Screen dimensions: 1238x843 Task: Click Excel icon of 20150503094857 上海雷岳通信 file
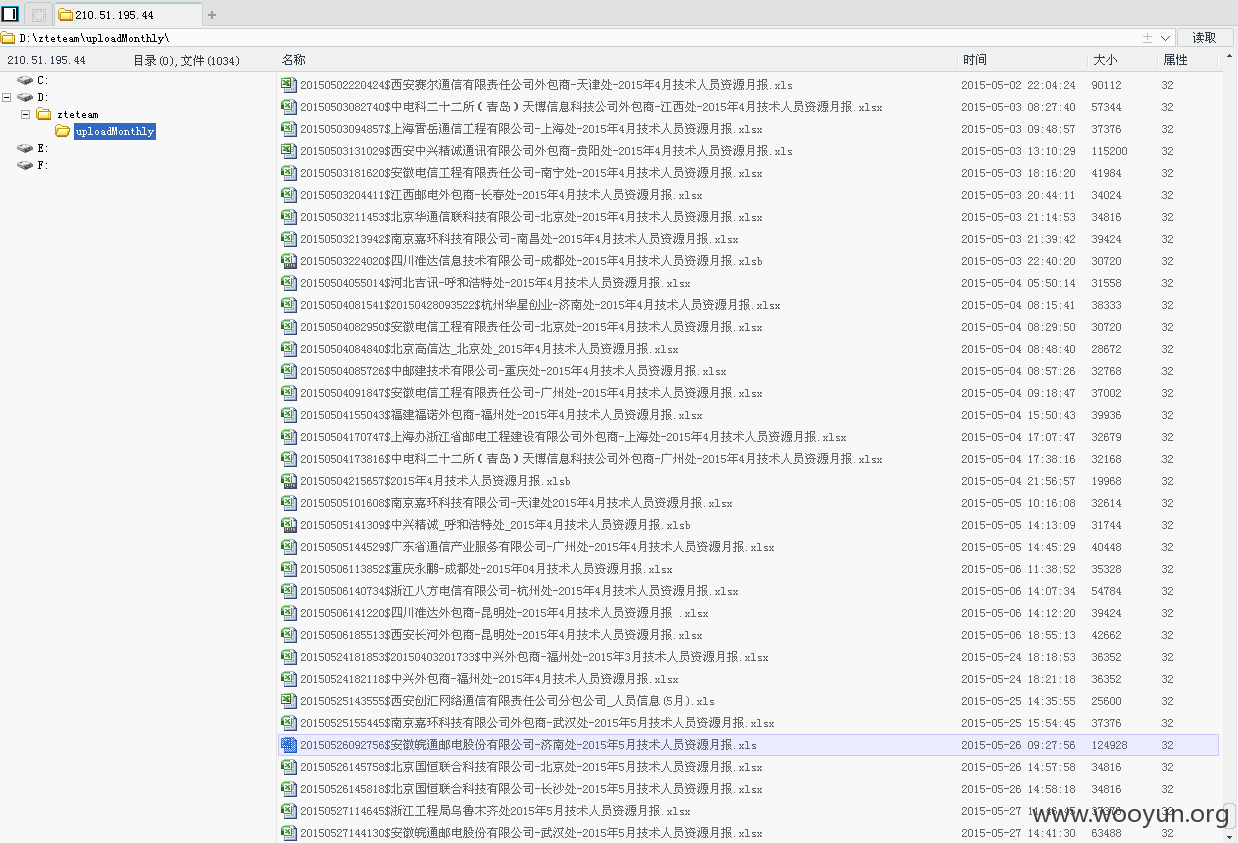coord(289,129)
